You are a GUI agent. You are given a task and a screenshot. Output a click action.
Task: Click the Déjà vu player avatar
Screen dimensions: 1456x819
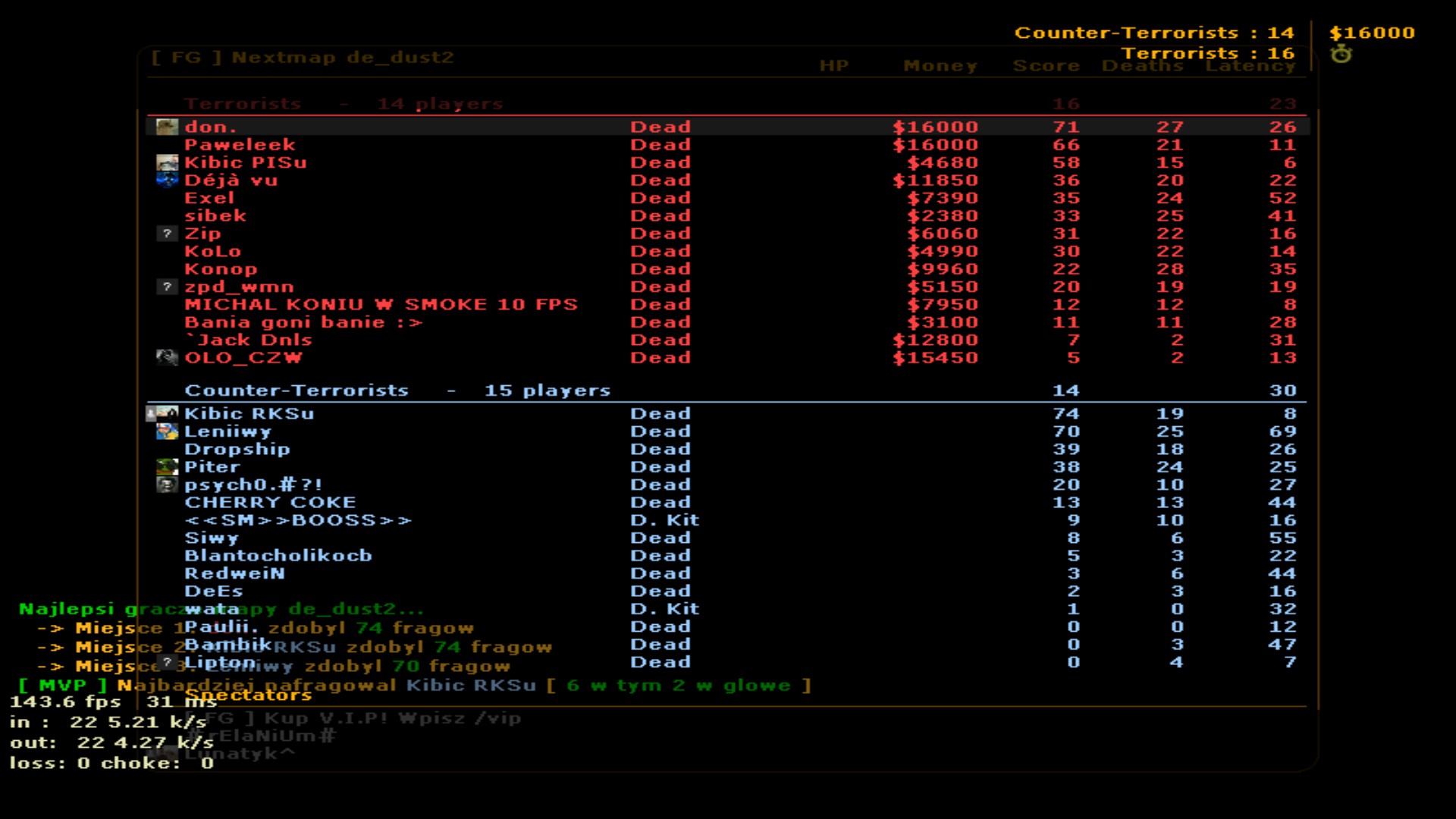click(x=167, y=180)
